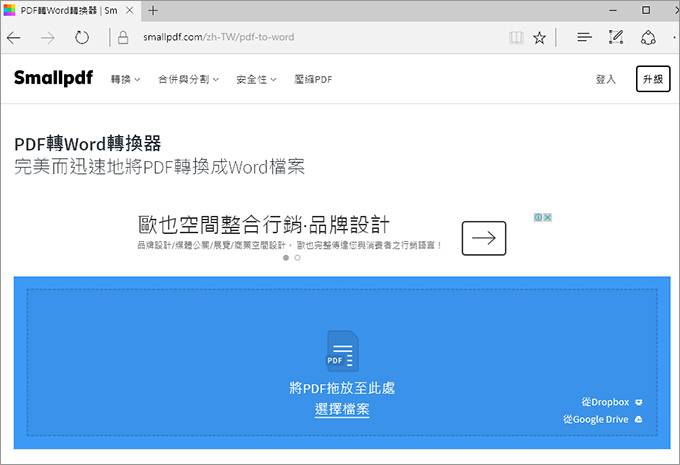
Task: Click the padlock site security icon
Action: coord(123,38)
